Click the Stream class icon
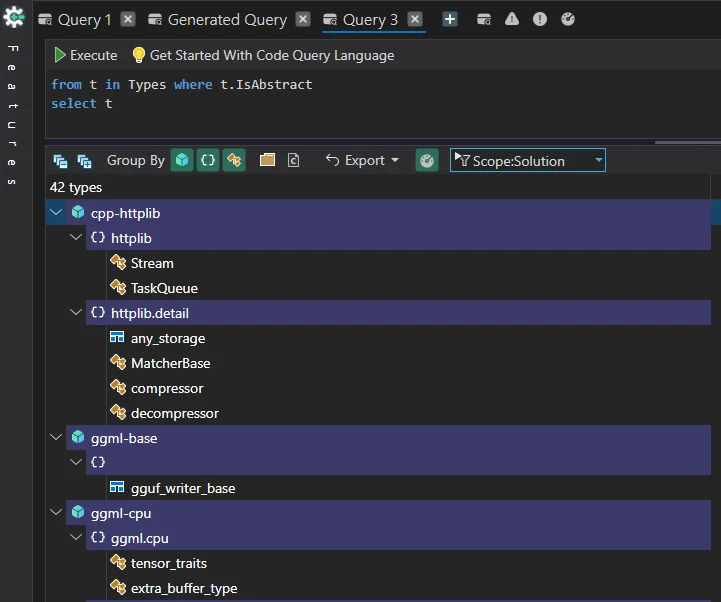721x602 pixels. (x=118, y=263)
